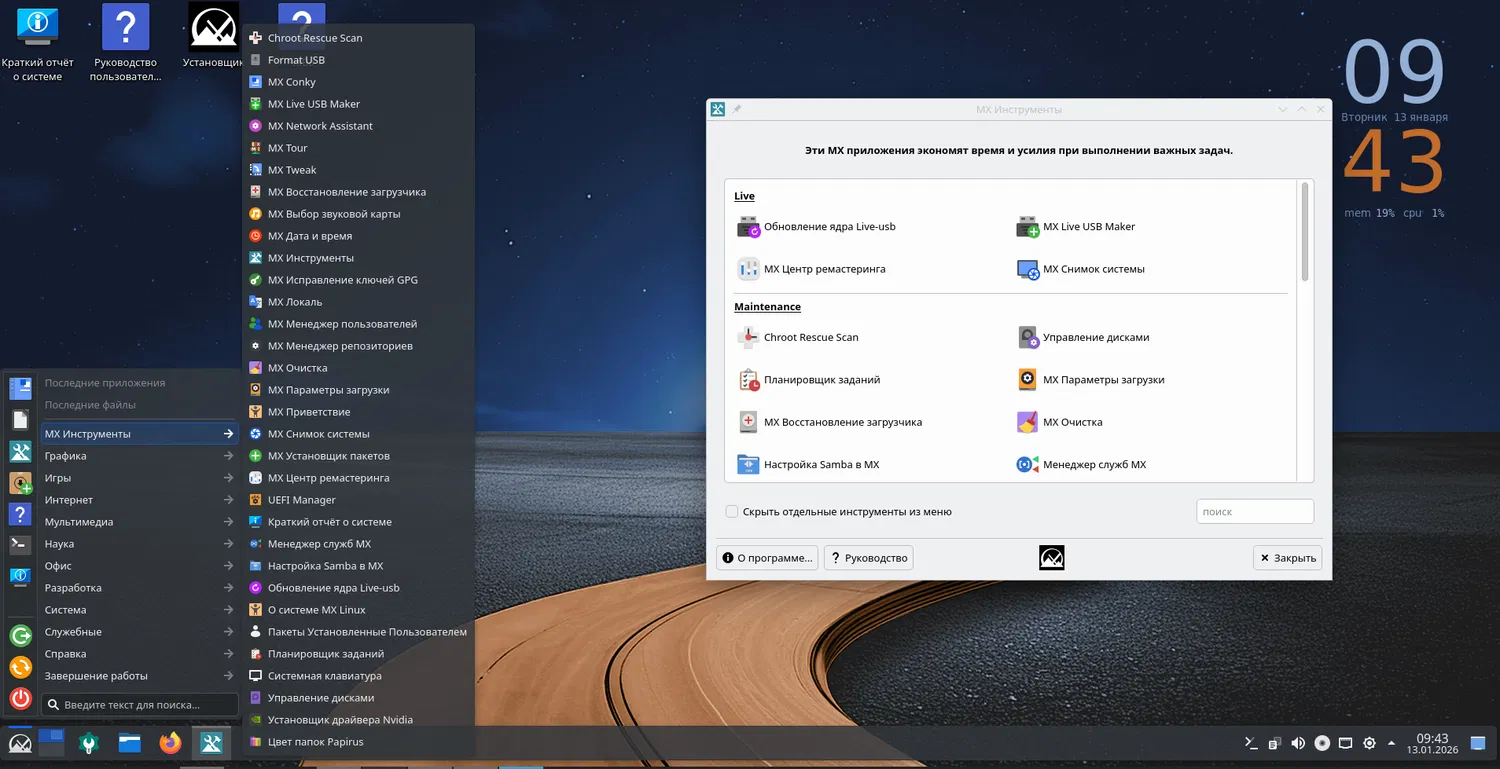Click the virtual desktop pager on taskbar
Screen dimensions: 1500x769
(x=51, y=743)
